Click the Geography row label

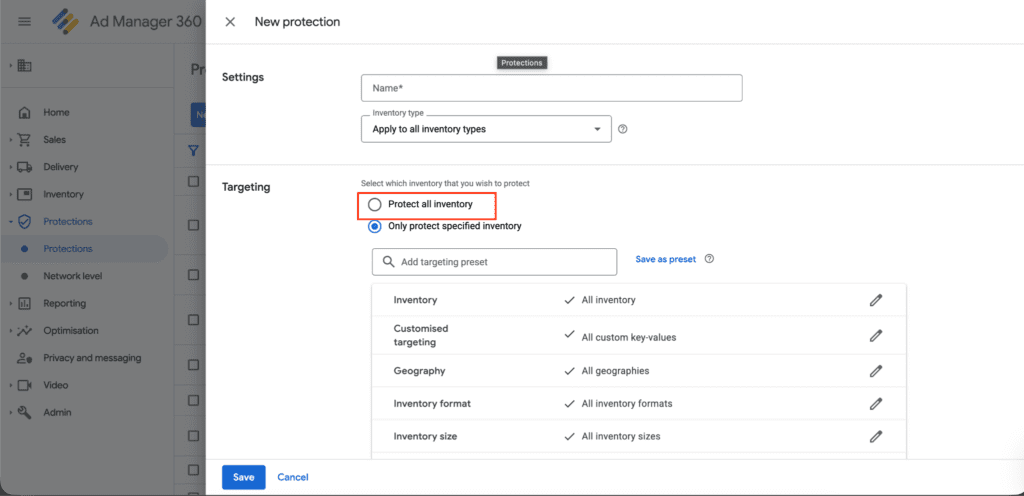point(419,371)
